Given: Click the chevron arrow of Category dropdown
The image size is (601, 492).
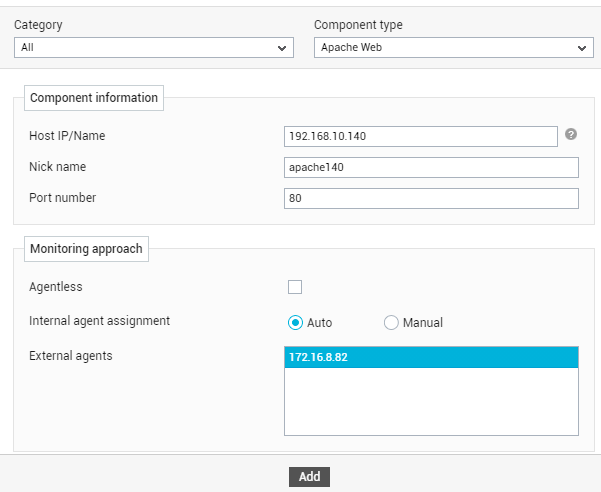Looking at the screenshot, I should [282, 48].
